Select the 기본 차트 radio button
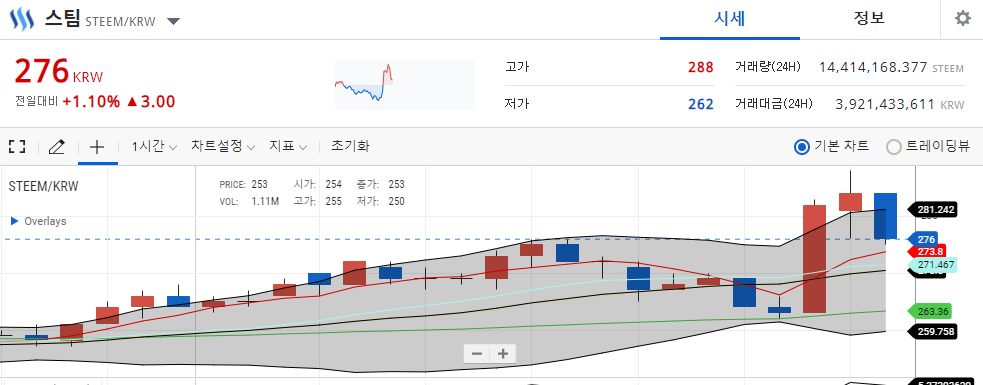The image size is (983, 385). 802,147
